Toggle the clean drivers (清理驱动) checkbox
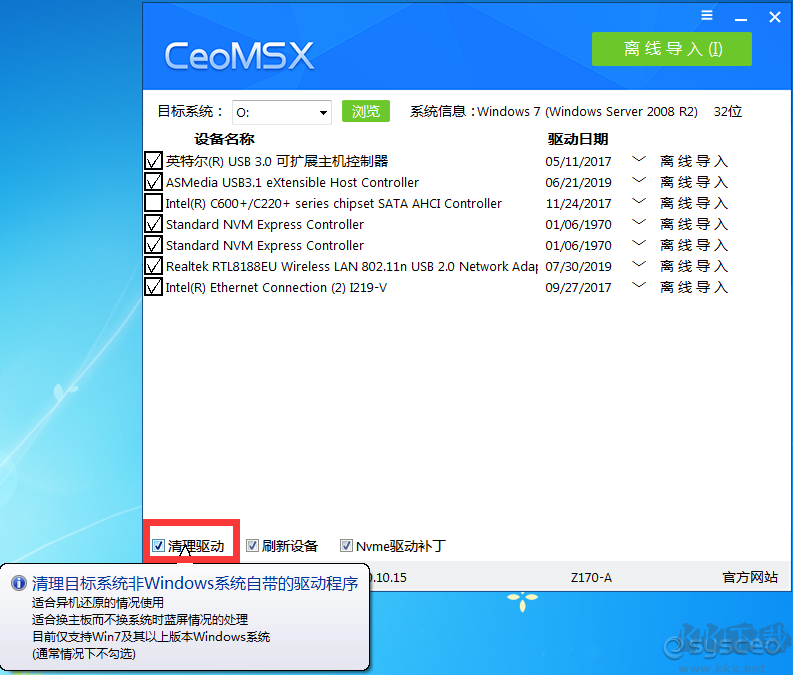The height and width of the screenshot is (675, 793). coord(158,546)
